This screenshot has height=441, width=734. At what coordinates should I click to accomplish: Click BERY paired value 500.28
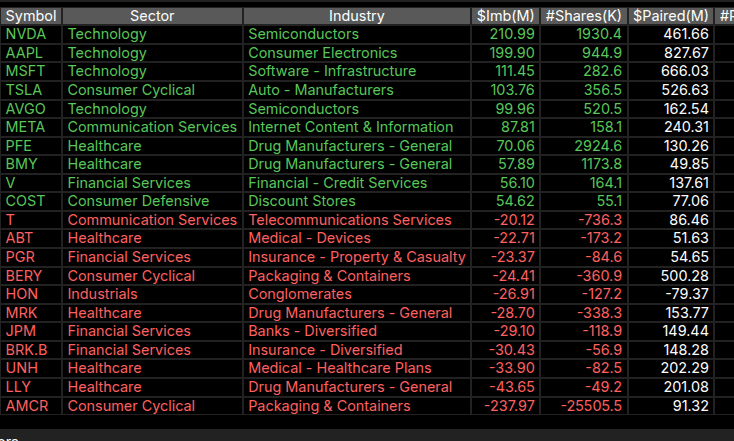pos(671,275)
